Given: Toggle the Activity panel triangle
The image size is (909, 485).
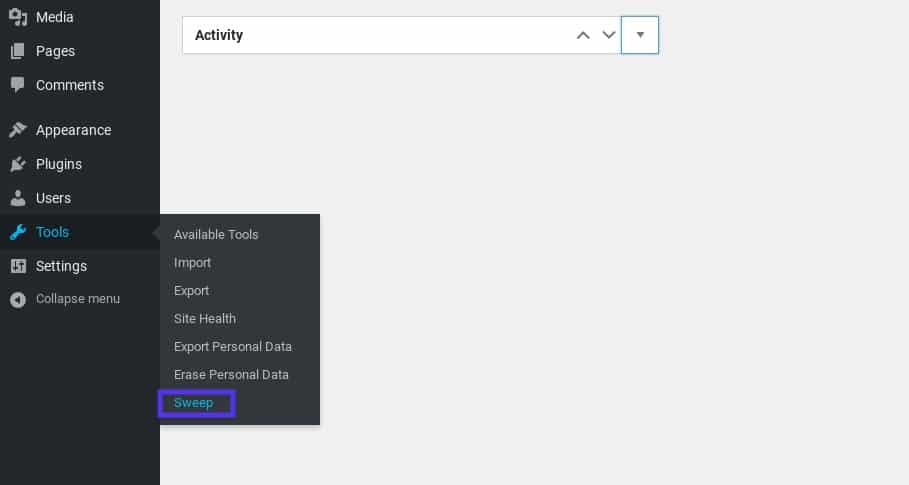Looking at the screenshot, I should tap(640, 35).
